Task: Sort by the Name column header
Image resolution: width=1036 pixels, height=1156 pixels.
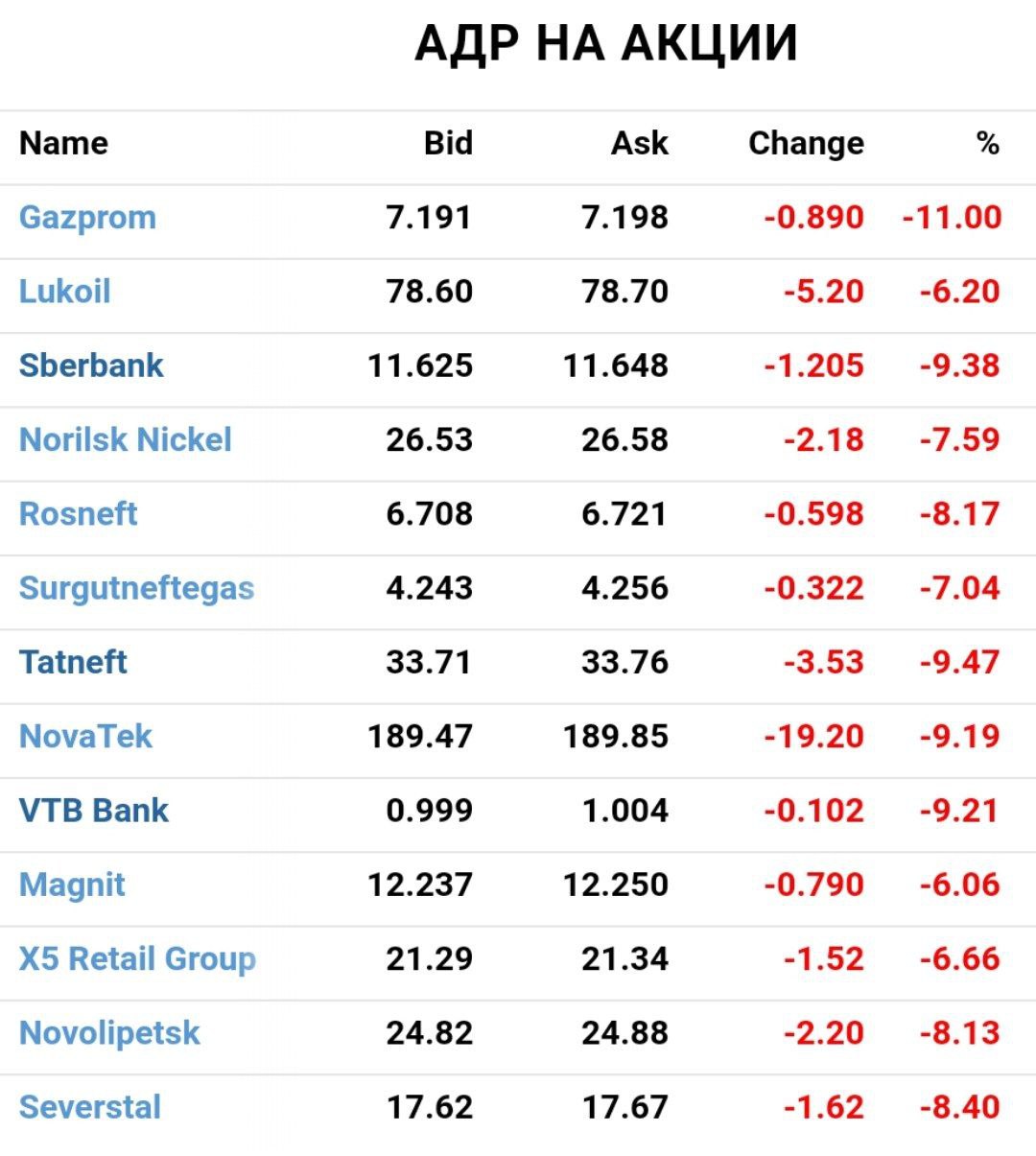Action: point(63,144)
